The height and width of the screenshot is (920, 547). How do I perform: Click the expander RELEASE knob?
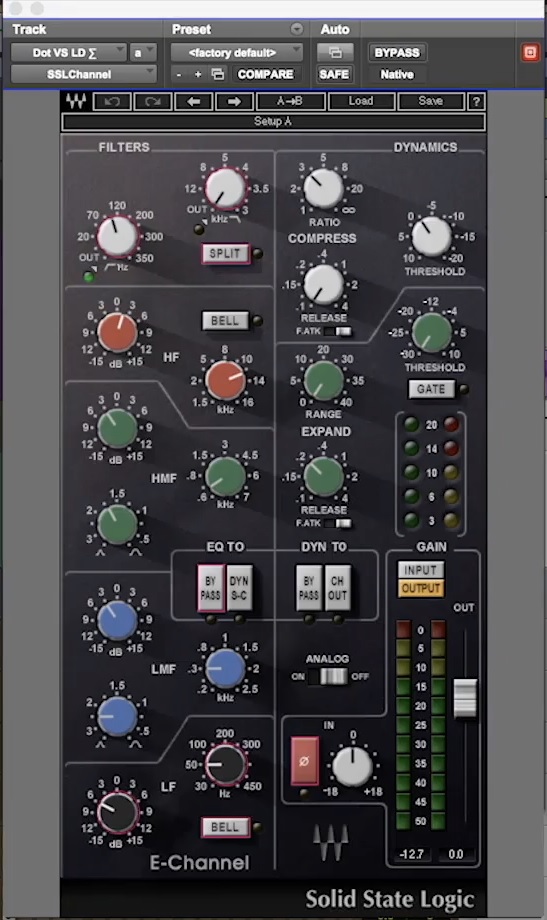323,476
